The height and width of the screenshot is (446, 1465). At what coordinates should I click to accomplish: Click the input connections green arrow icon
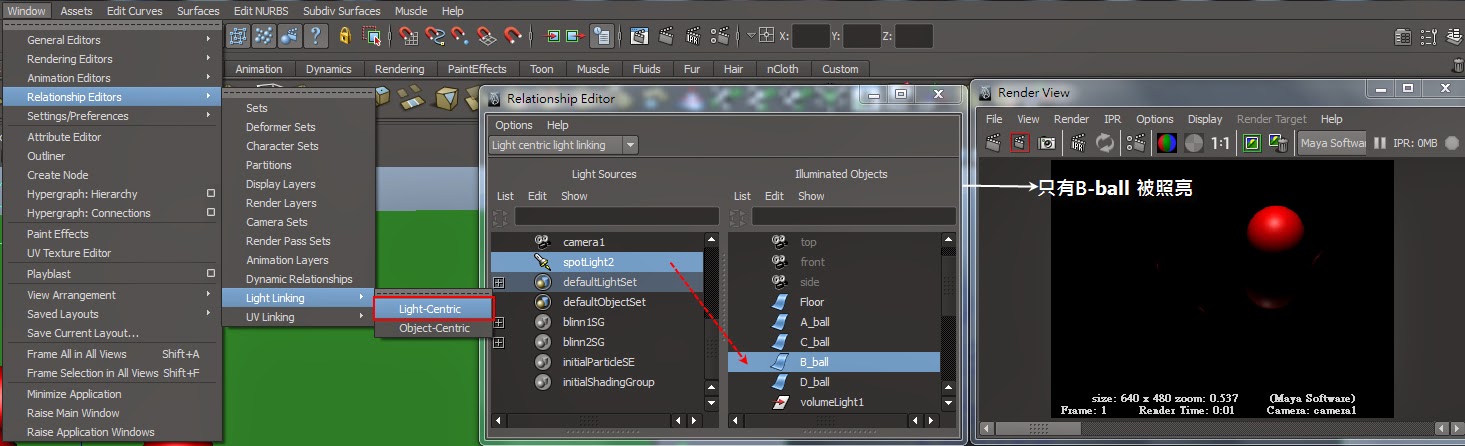pyautogui.click(x=553, y=37)
